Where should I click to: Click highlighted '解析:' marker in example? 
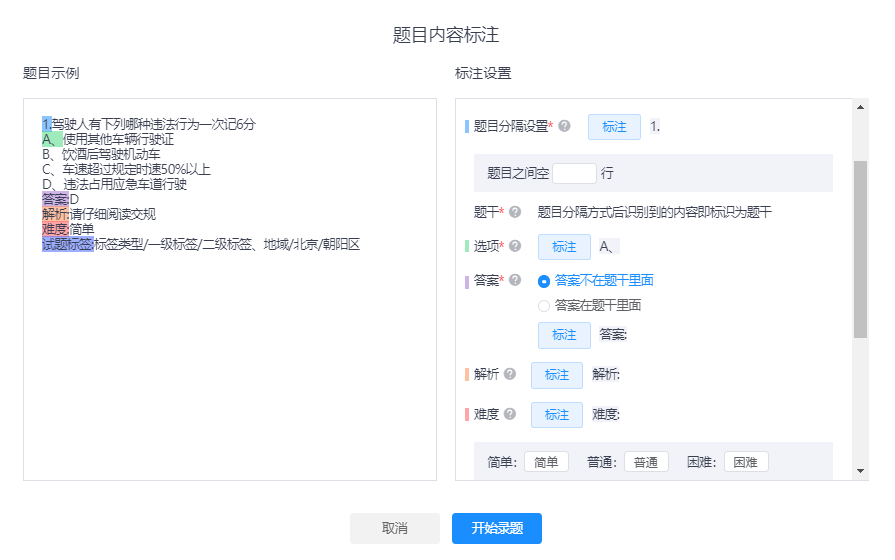55,214
